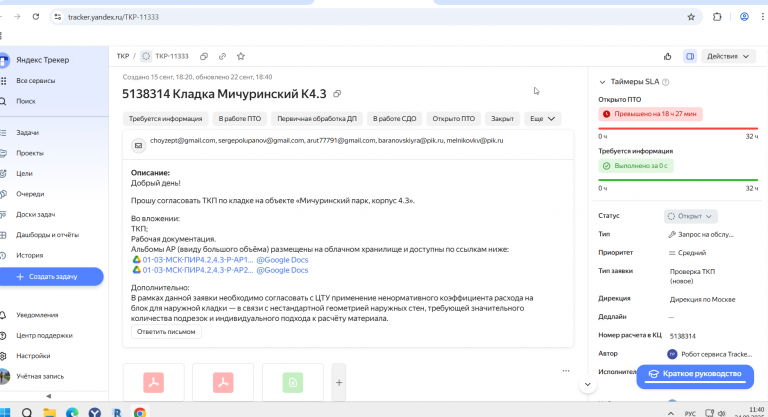Open the second PDF attachment thumbnail
Screen dimensions: 768x417
[223, 382]
